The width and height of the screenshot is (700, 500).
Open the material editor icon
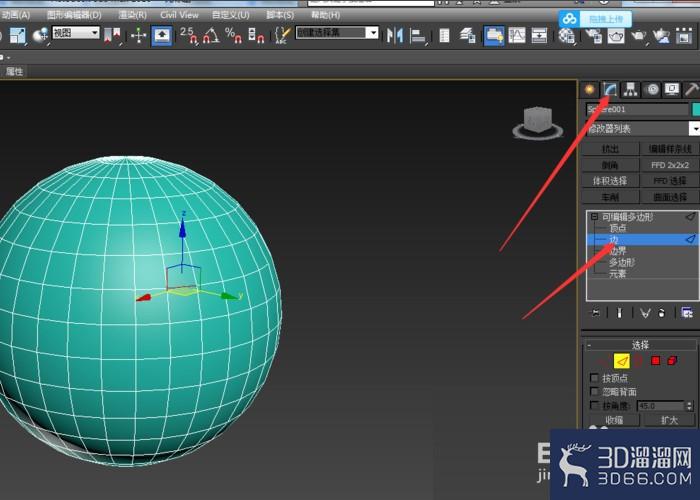[x=567, y=35]
